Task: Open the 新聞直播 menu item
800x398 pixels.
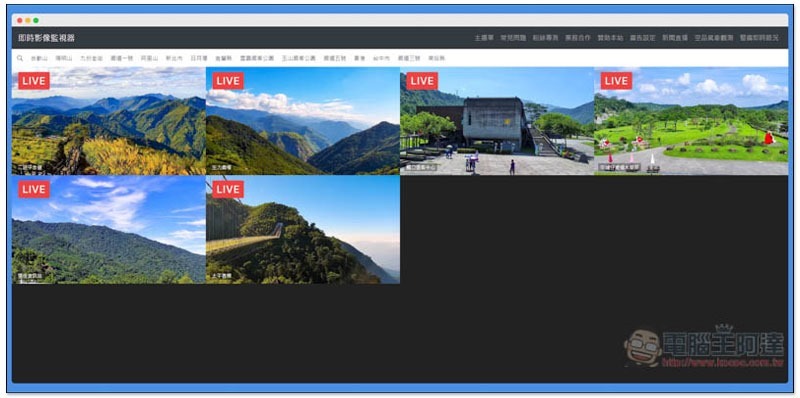Action: [x=675, y=38]
